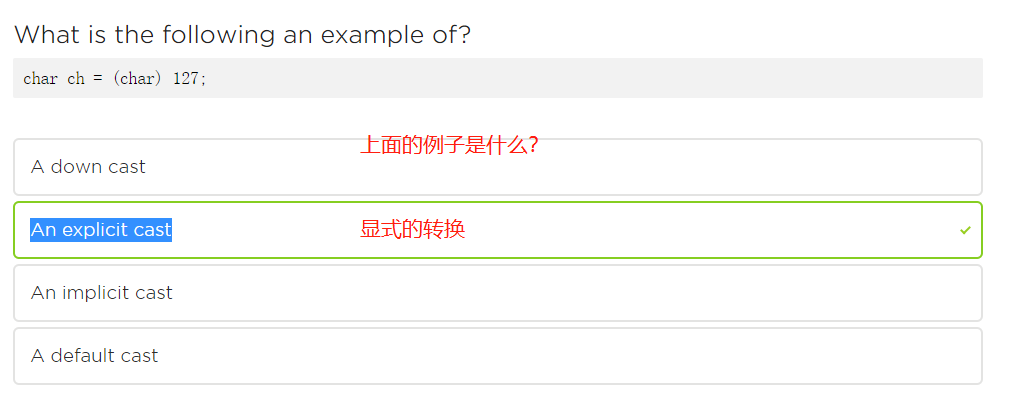Click the red annotation '上面的例子是什么?'
The width and height of the screenshot is (1021, 413).
[450, 146]
